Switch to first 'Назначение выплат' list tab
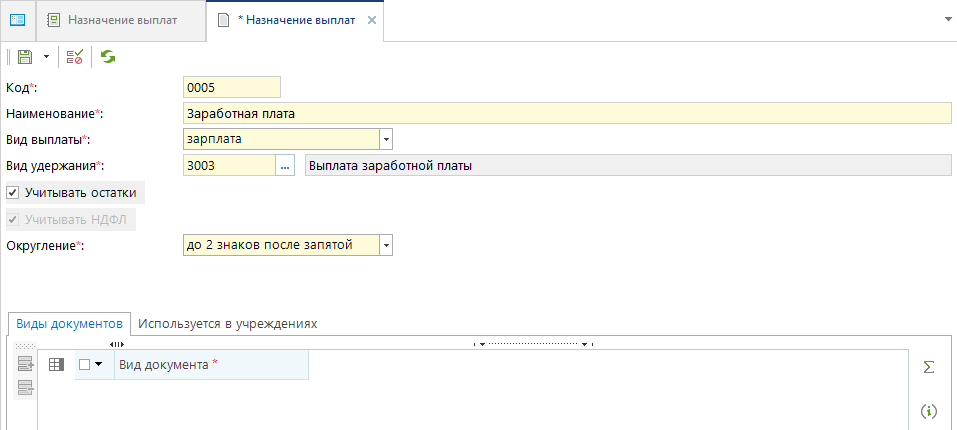Viewport: 957px width, 430px height. [x=120, y=20]
